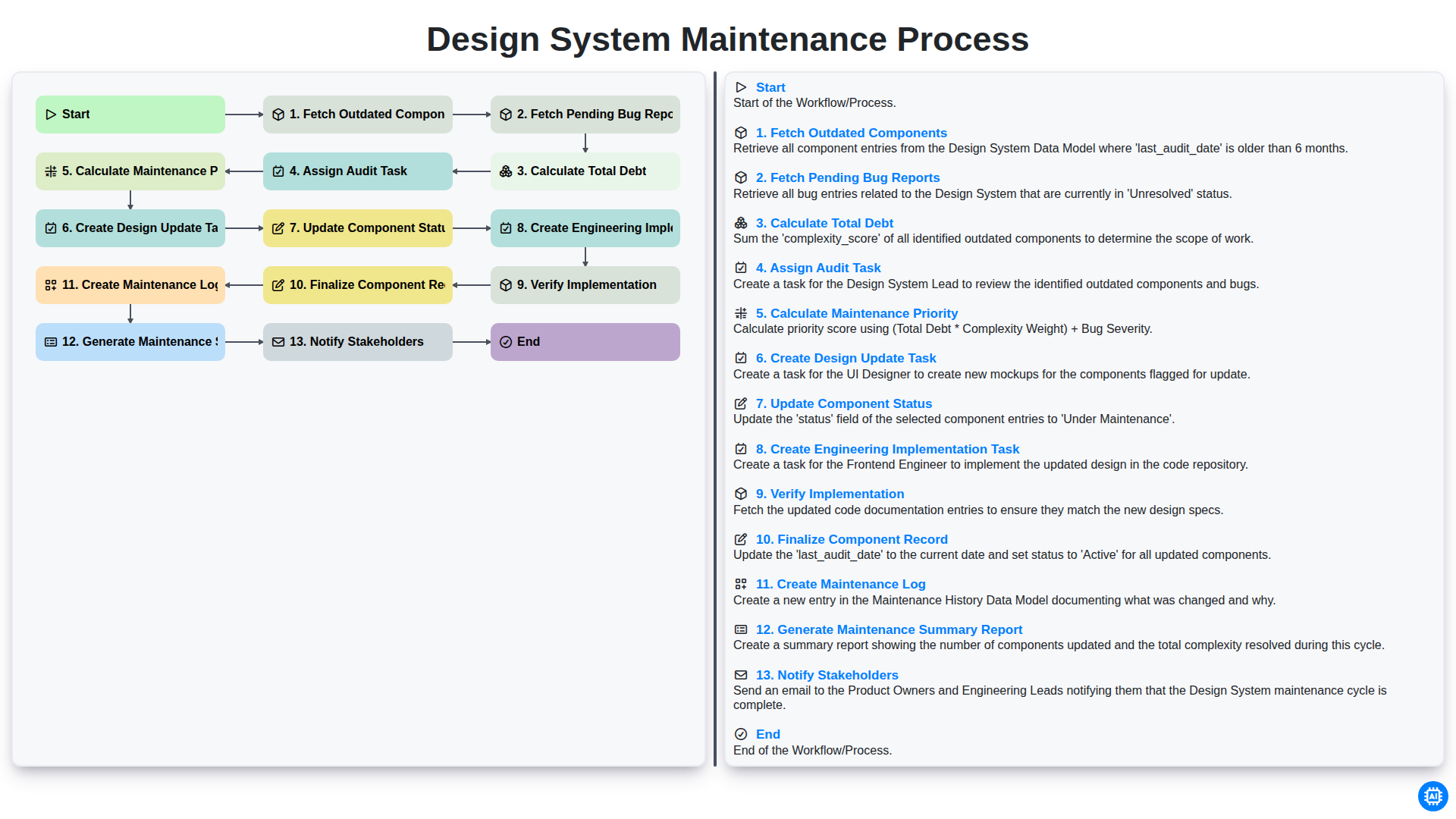The width and height of the screenshot is (1456, 819).
Task: Open the 4. Assign Audit Task link
Action: [818, 268]
